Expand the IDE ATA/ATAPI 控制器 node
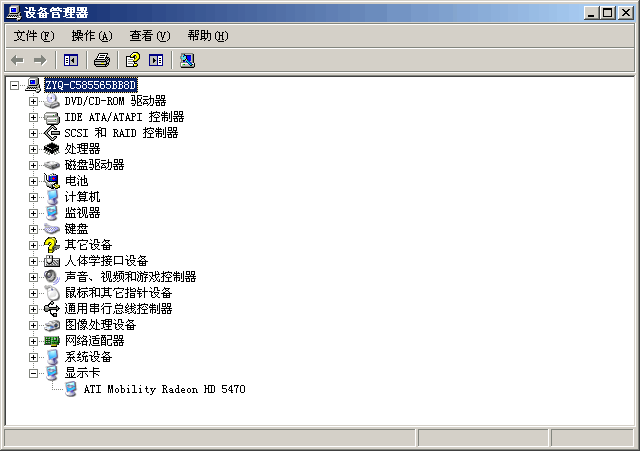Viewport: 640px width, 451px height. coord(33,118)
